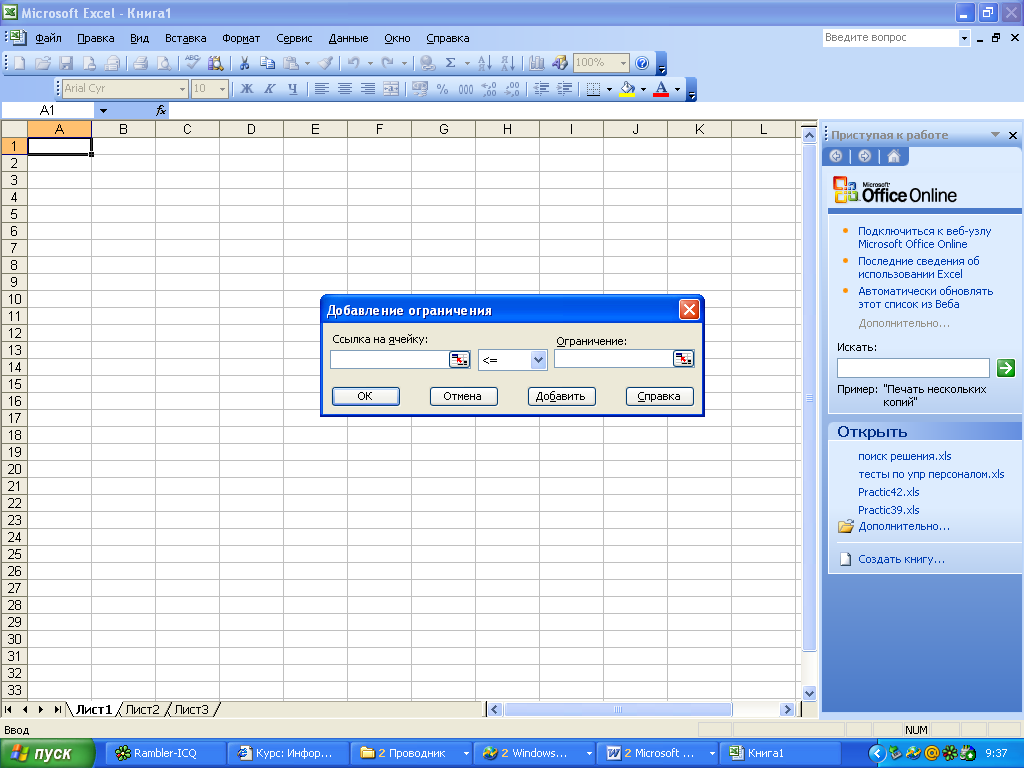Click the пуск Start button

tap(47, 754)
